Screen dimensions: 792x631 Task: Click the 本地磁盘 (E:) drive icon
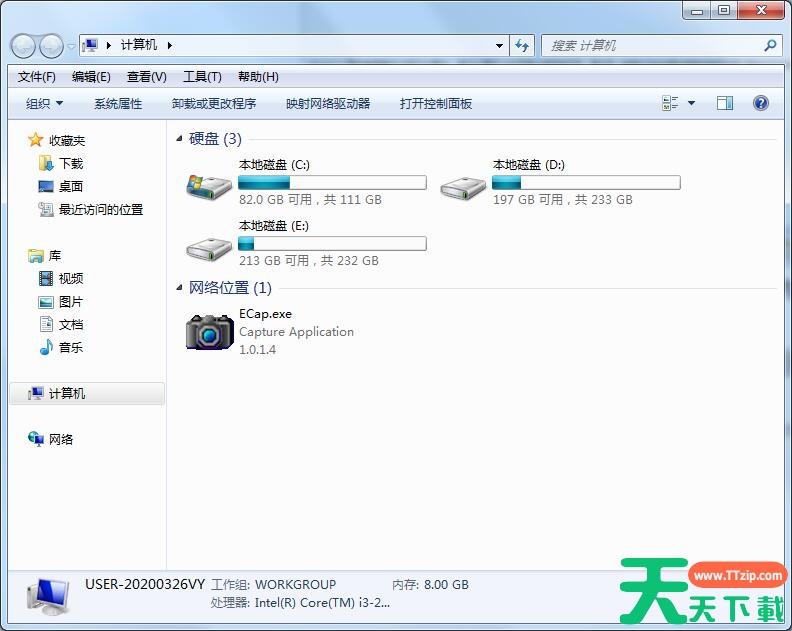click(x=209, y=249)
